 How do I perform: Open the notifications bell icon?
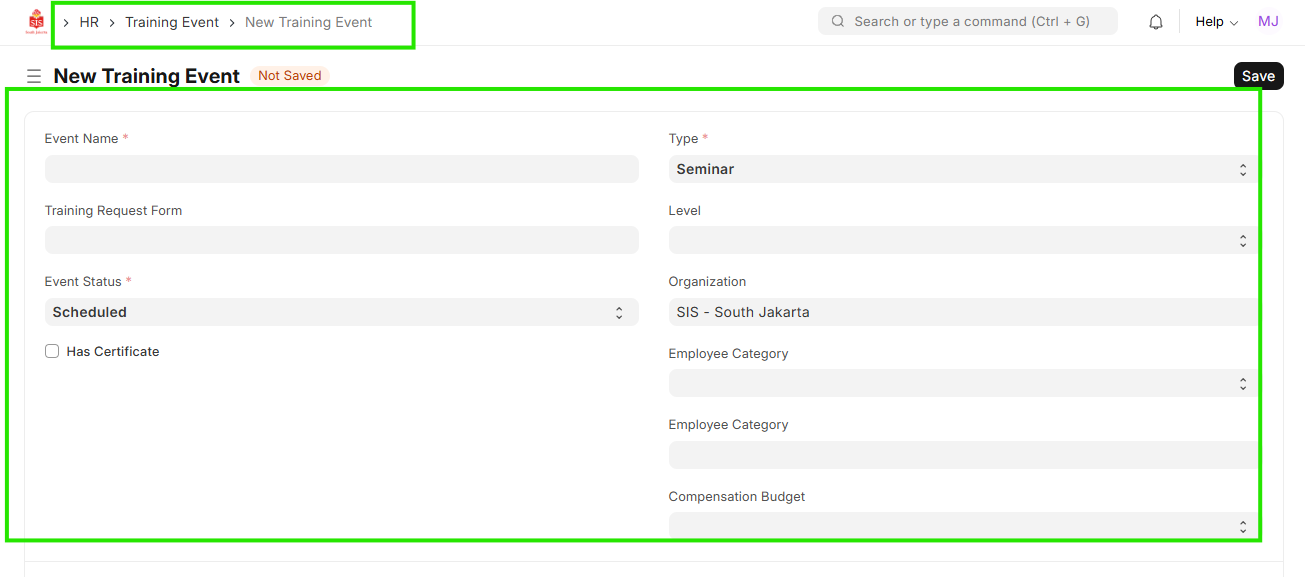pyautogui.click(x=1156, y=22)
